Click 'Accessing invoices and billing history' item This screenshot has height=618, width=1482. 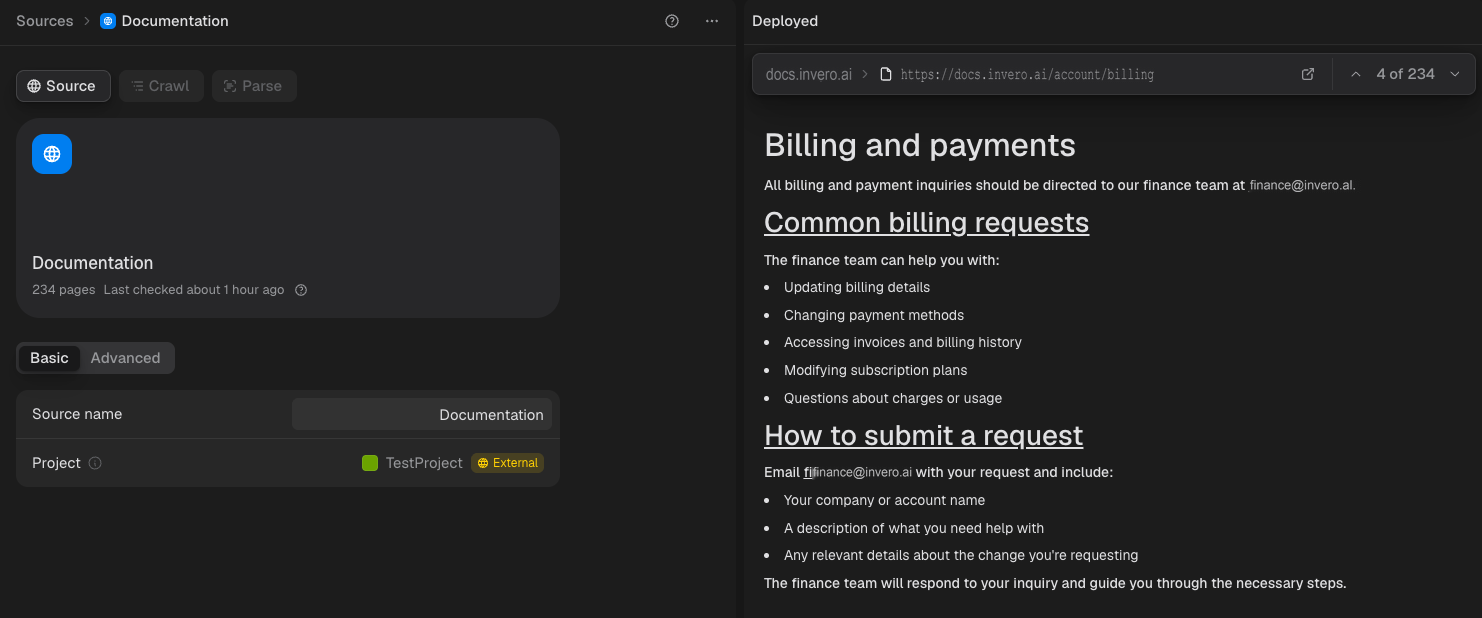(903, 342)
